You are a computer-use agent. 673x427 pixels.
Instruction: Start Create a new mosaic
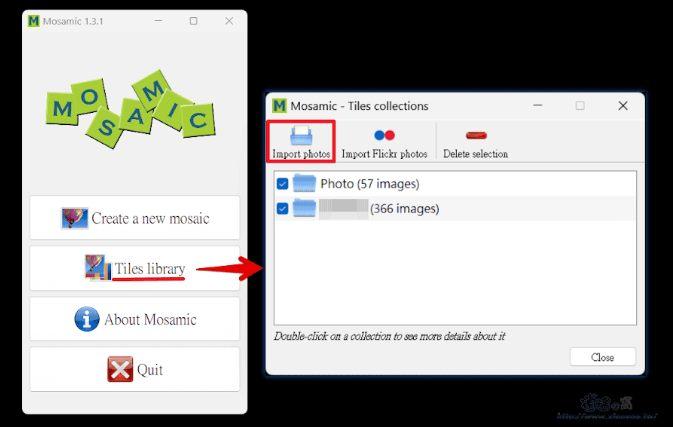pyautogui.click(x=135, y=218)
